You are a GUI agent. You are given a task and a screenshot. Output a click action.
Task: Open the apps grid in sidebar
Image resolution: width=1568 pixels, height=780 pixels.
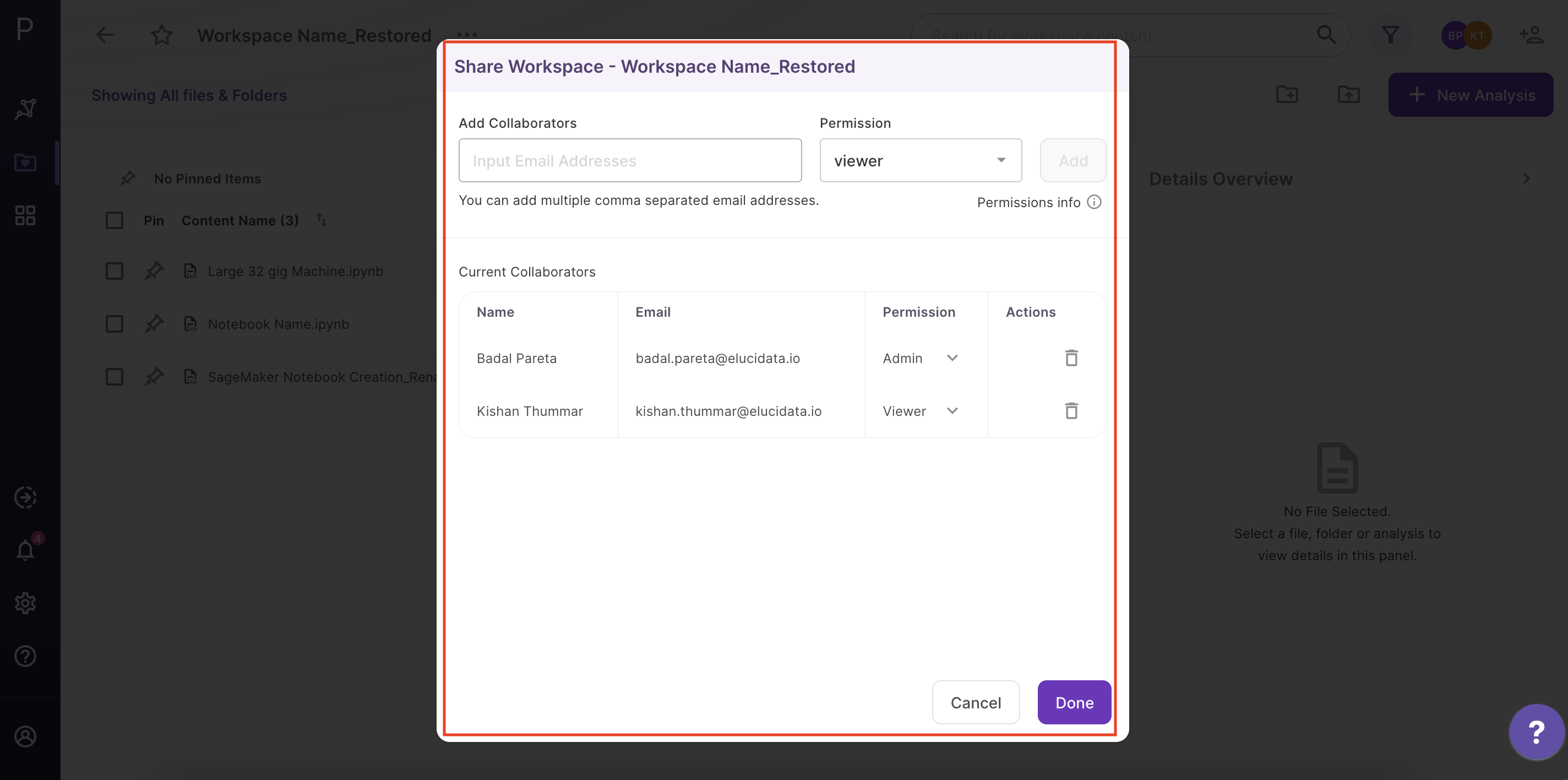coord(25,215)
